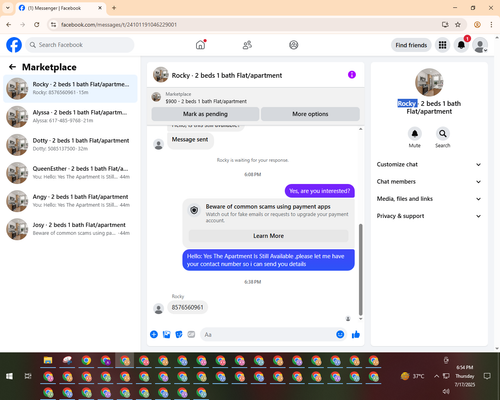Open more actions plus icon in composer
500x400 pixels.
tap(154, 334)
